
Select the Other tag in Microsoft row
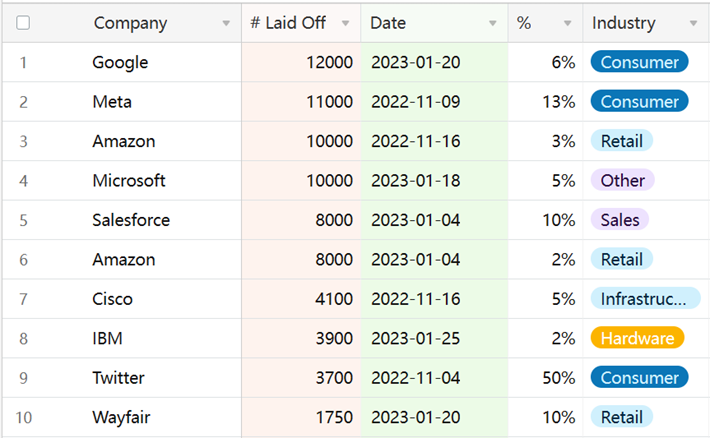point(622,181)
